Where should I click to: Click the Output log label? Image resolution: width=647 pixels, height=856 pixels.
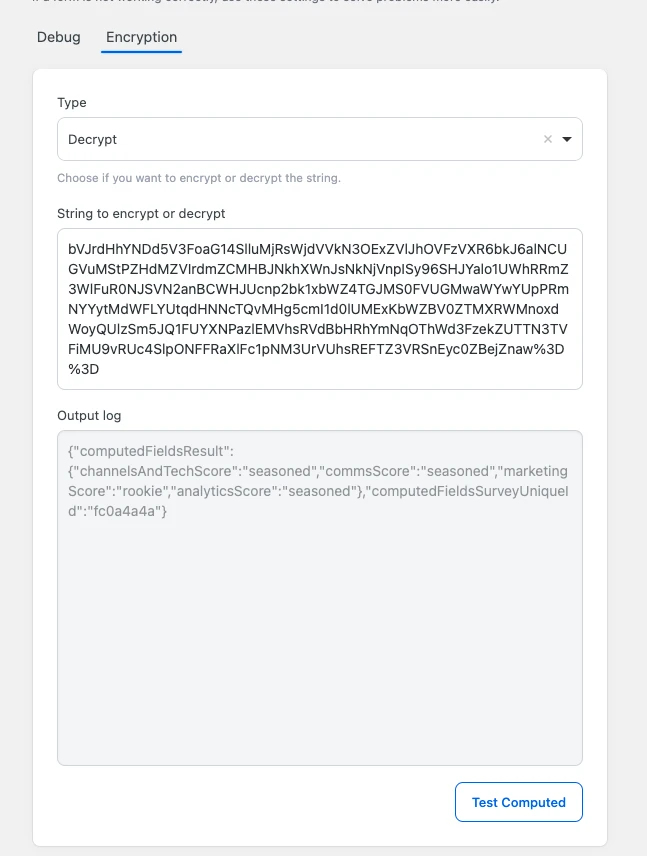(89, 415)
